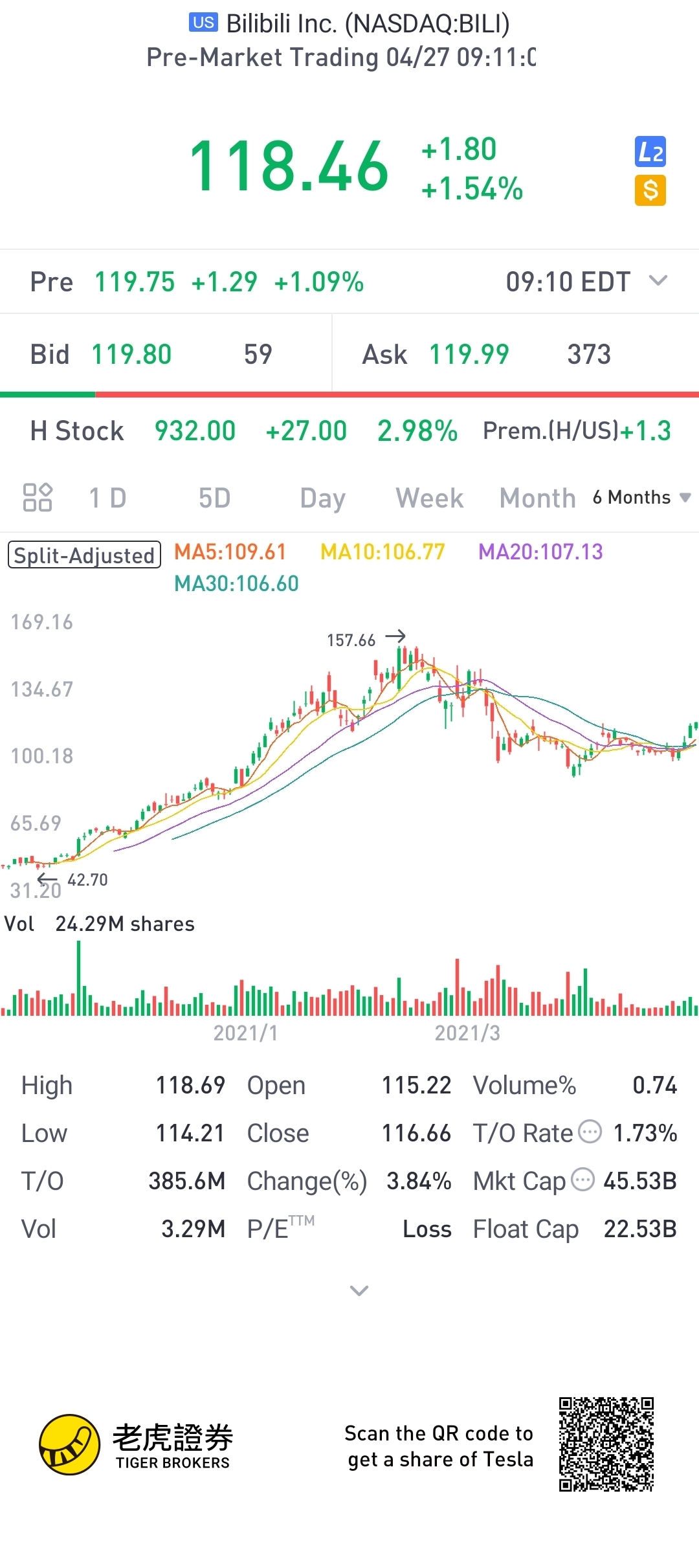Open the 6 Months period dropdown
699x1568 pixels.
coord(642,497)
